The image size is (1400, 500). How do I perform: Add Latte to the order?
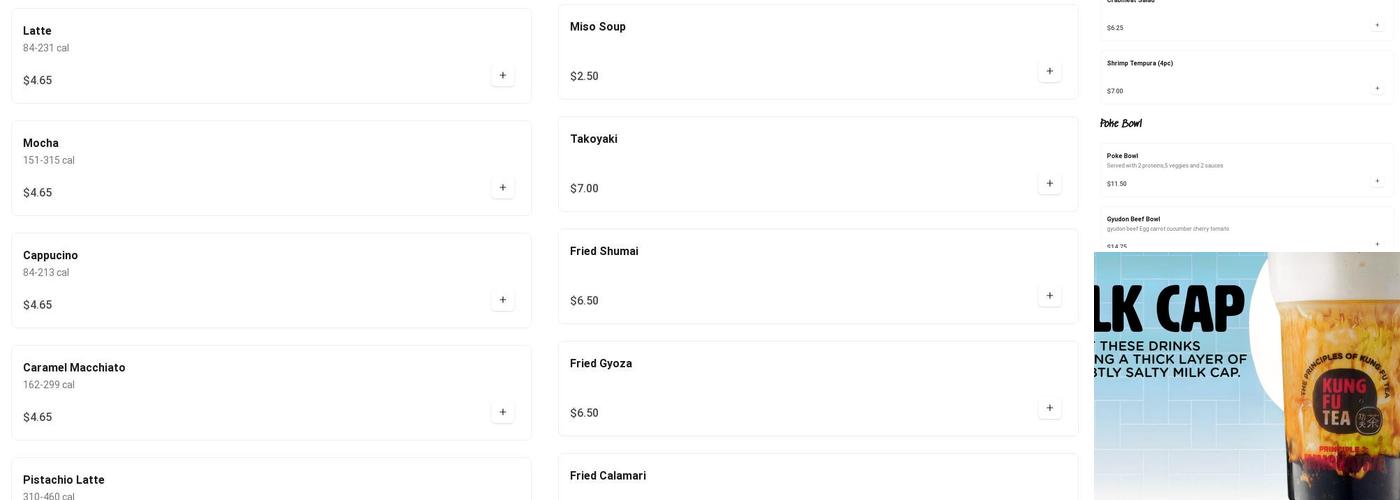[502, 76]
